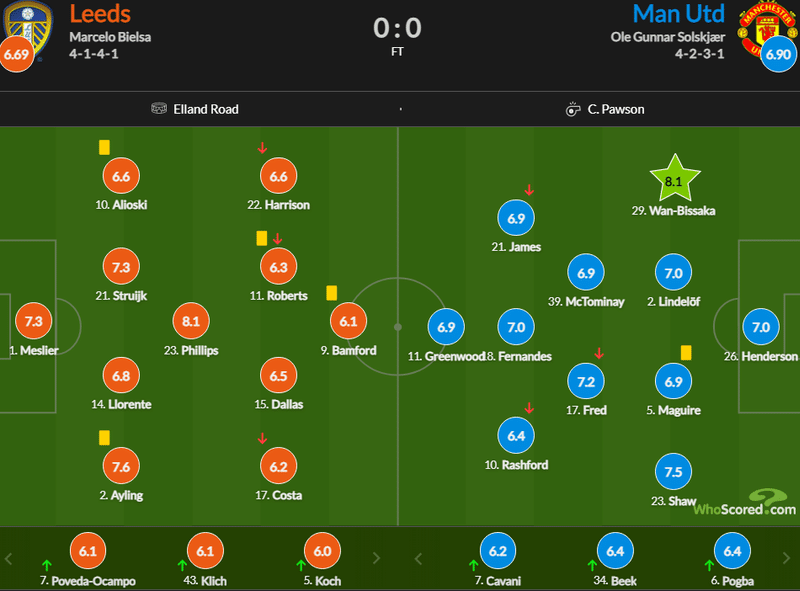Click Henderson's 7.0 rating circle
Screen dimensions: 800x591
pyautogui.click(x=761, y=327)
